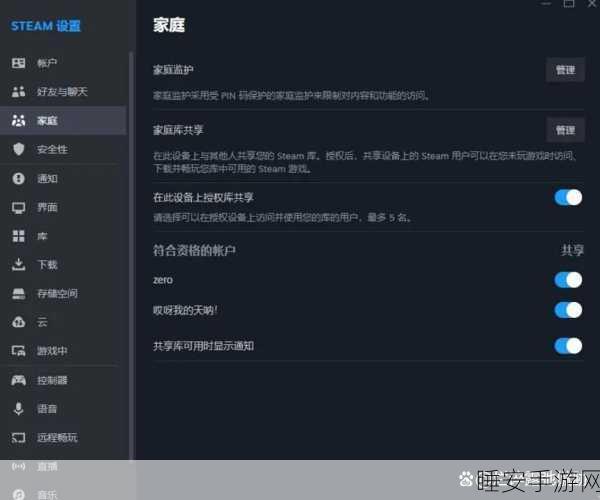Open 控制器 label in sidebar
This screenshot has height=500, width=600.
coord(52,380)
